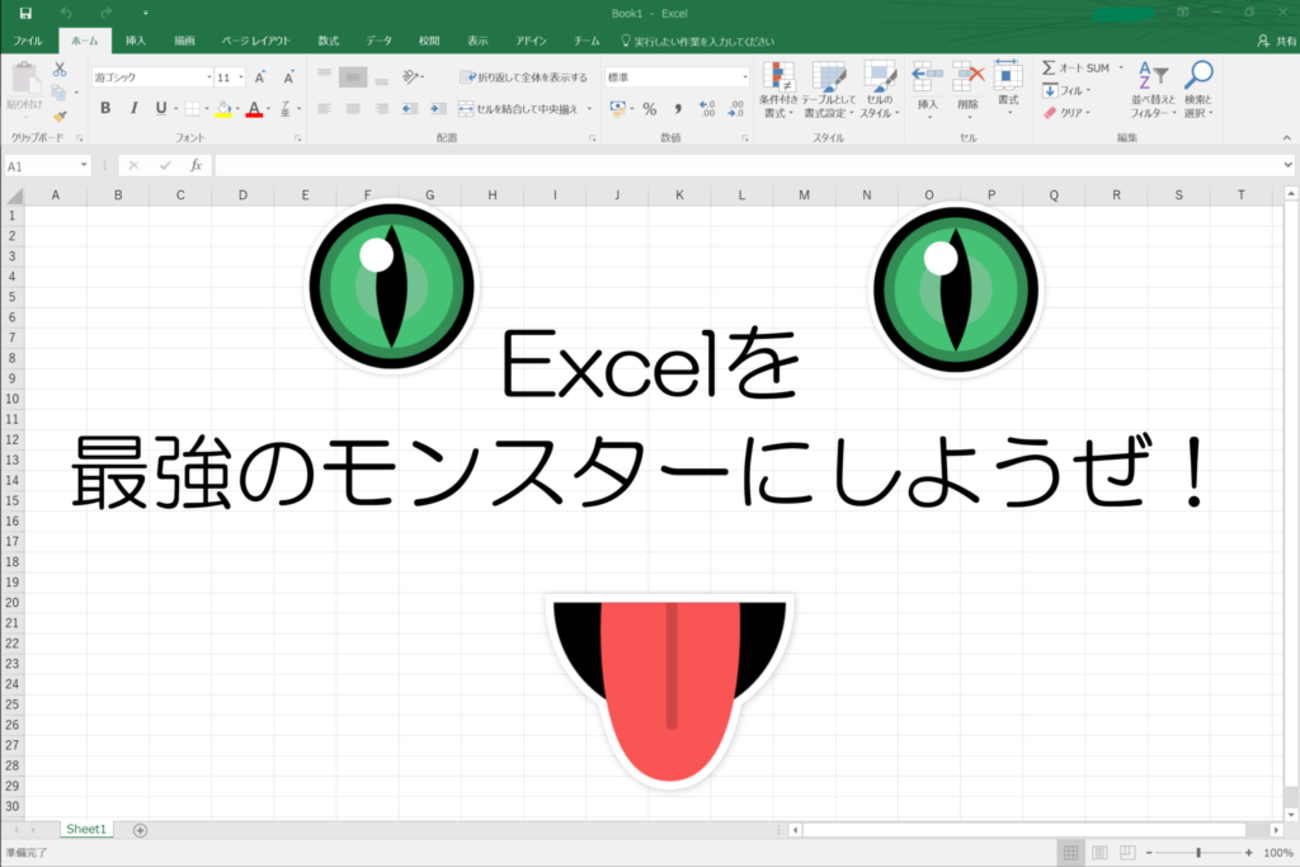Collapse the ribbon with the chevron
Viewport: 1300px width, 867px height.
point(1287,138)
